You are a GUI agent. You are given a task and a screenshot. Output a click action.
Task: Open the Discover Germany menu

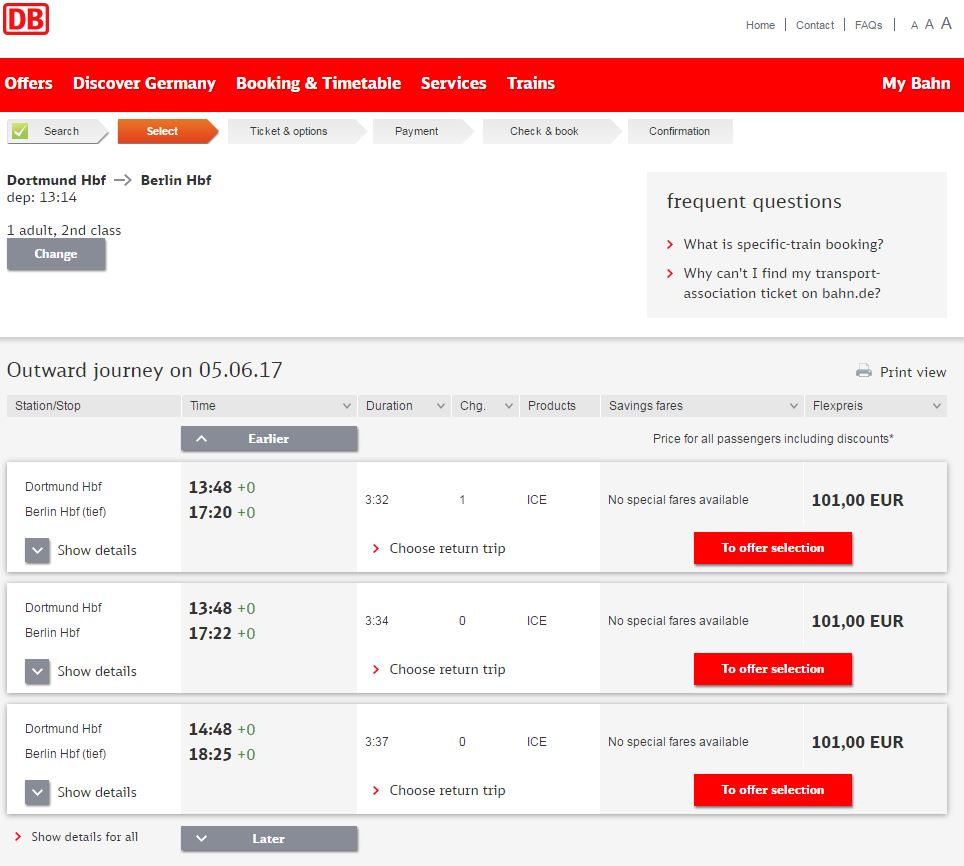[144, 84]
